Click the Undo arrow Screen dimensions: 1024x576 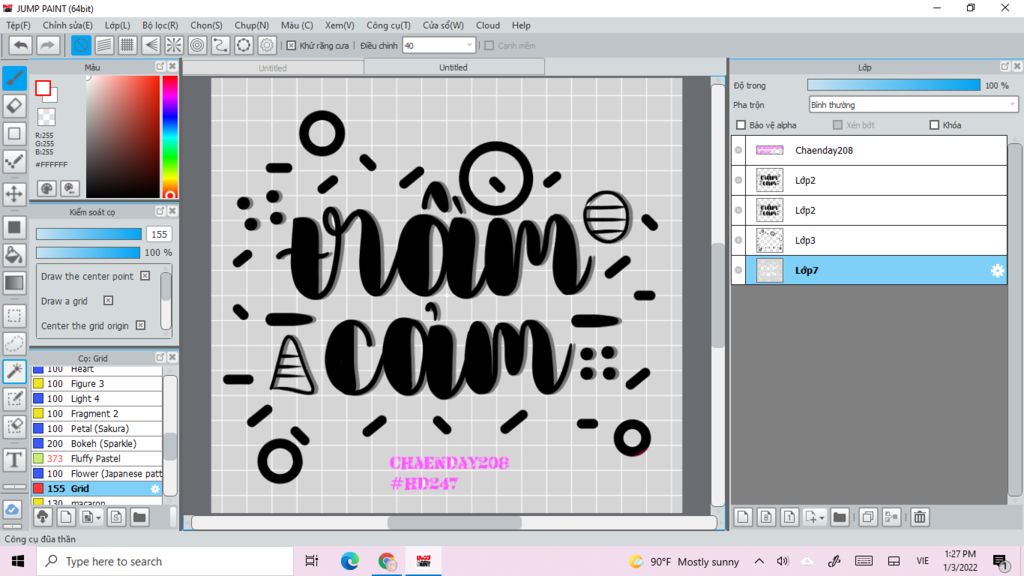coord(20,45)
